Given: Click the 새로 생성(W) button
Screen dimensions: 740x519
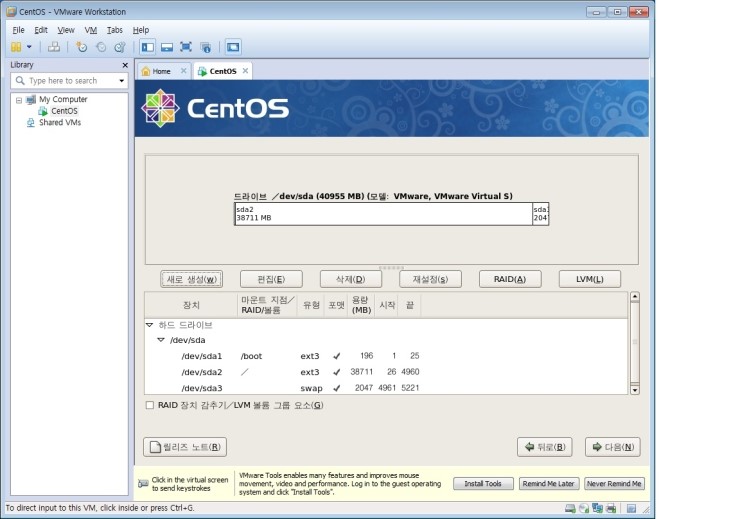Looking at the screenshot, I should pos(192,279).
